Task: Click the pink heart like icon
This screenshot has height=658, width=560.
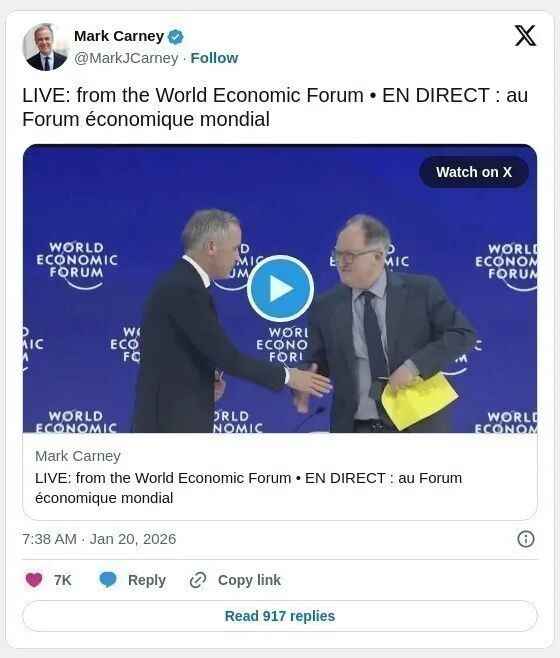Action: (34, 580)
